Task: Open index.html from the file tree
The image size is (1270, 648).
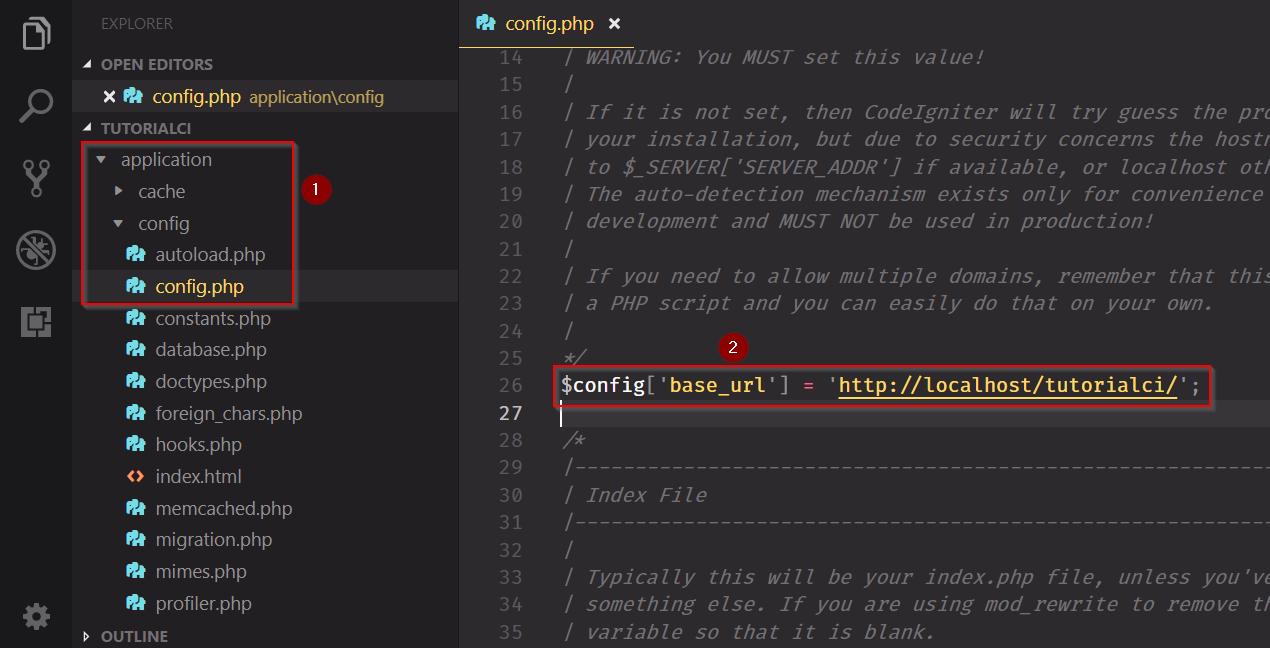Action: click(198, 477)
